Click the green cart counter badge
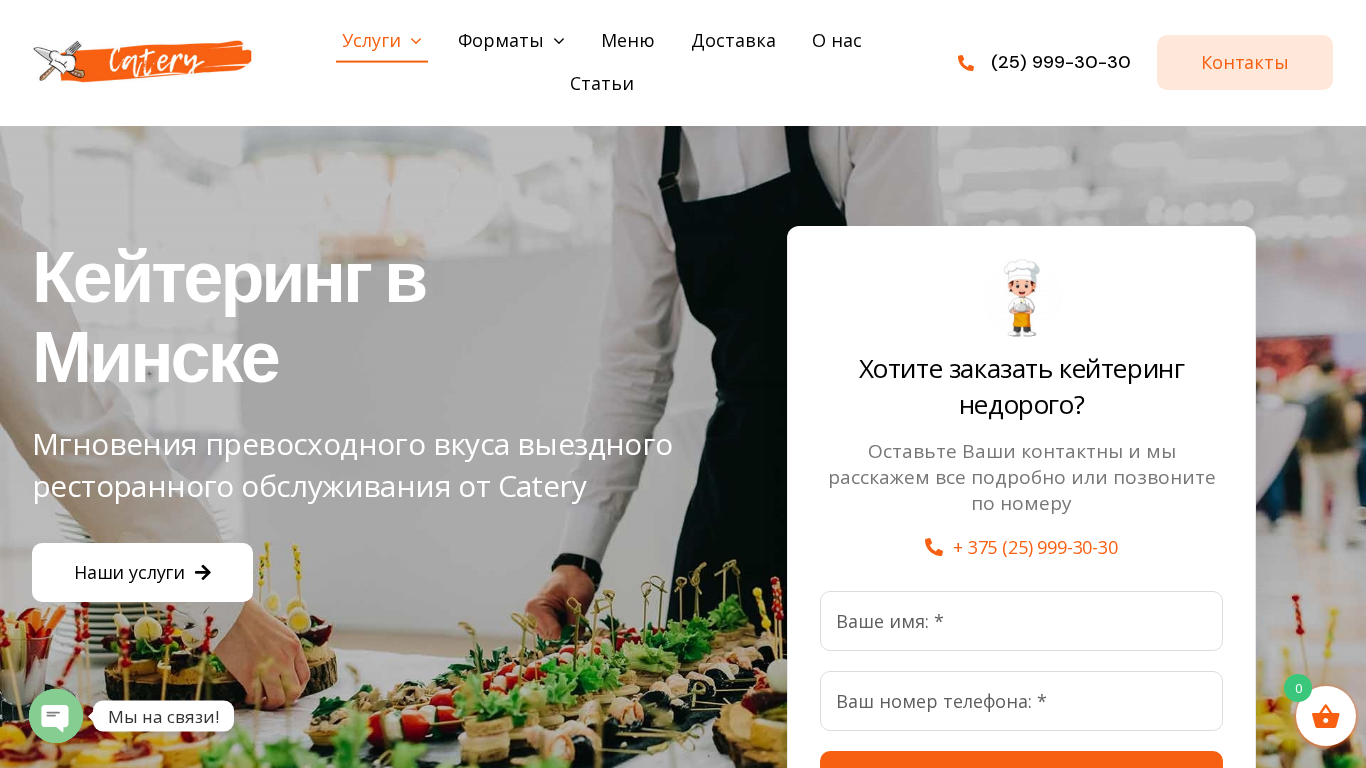This screenshot has width=1366, height=768. (x=1298, y=688)
